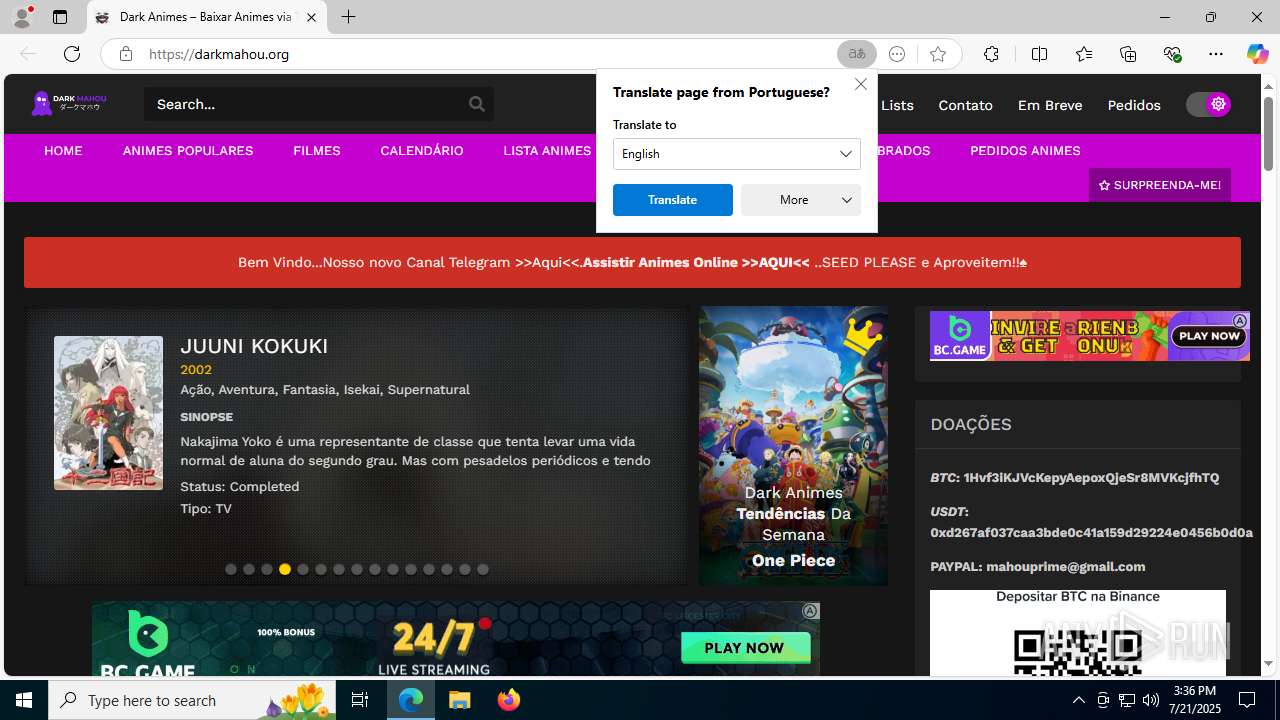
Task: Open ANIMES POPULARES menu item
Action: (188, 151)
